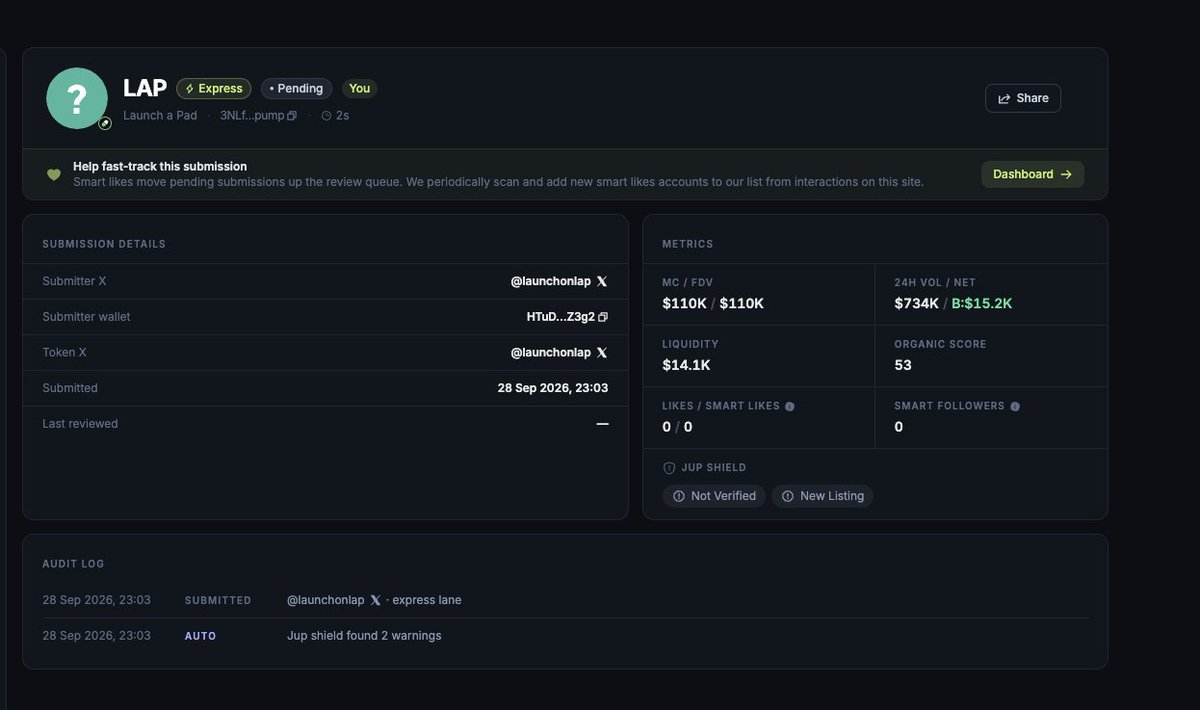Click the Launch a Pad subtitle
Viewport: 1200px width, 710px height.
click(160, 116)
